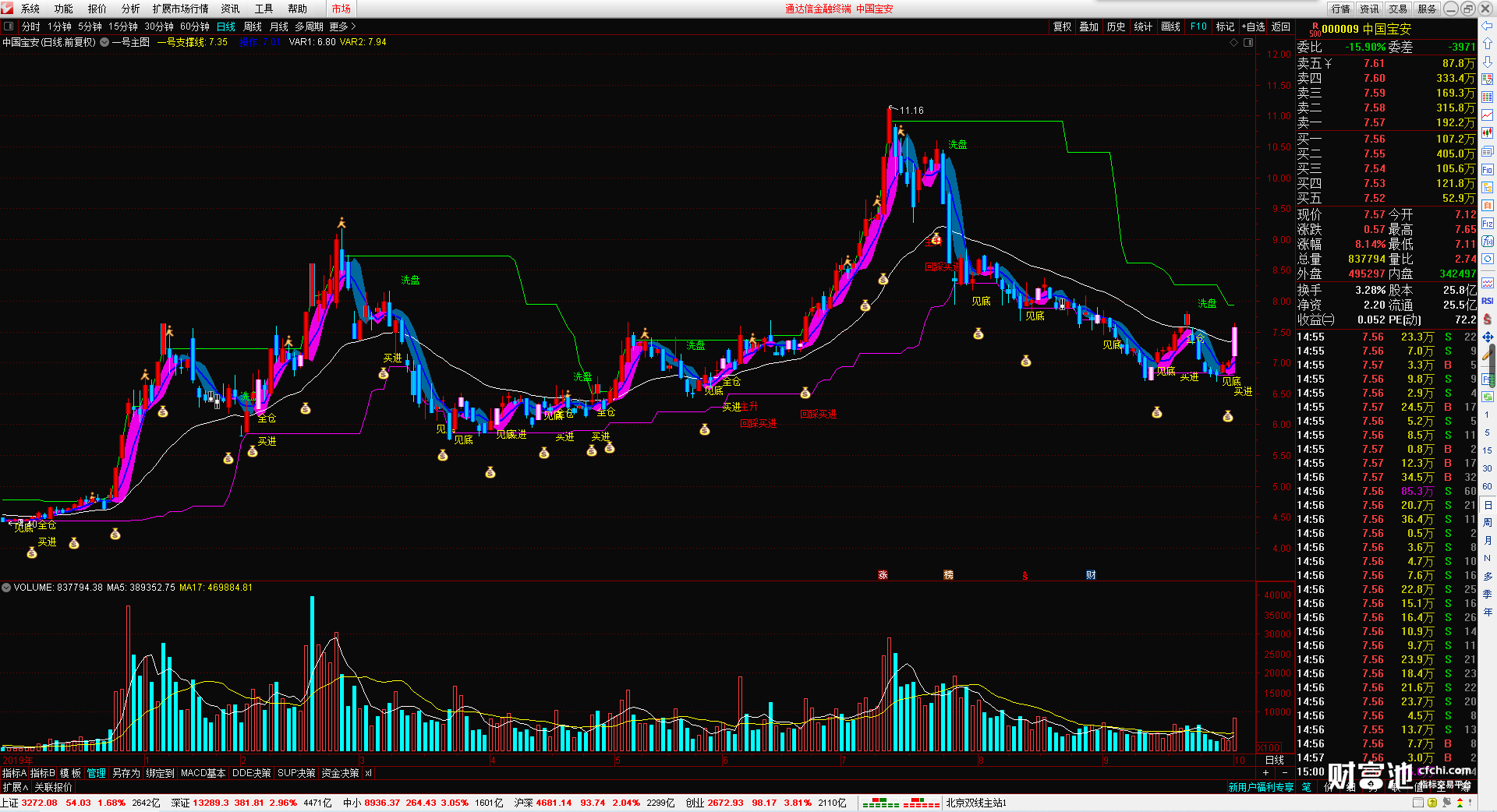Open the 多周期 multi-period dropdown

pyautogui.click(x=309, y=26)
